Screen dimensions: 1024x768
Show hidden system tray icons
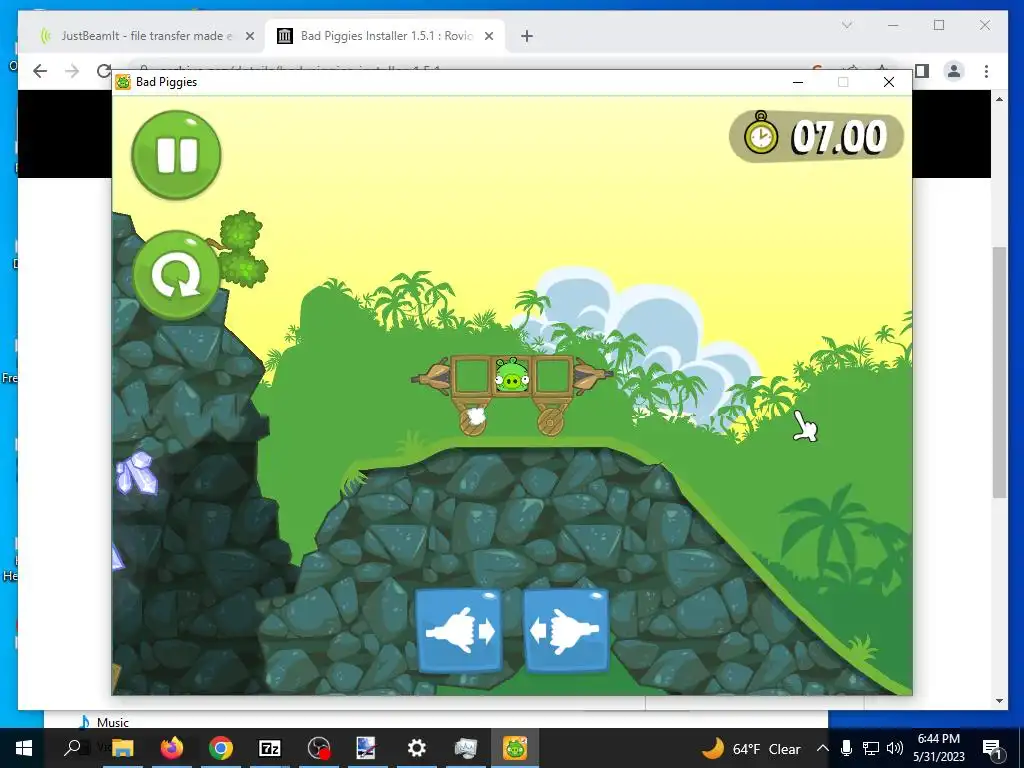click(823, 748)
